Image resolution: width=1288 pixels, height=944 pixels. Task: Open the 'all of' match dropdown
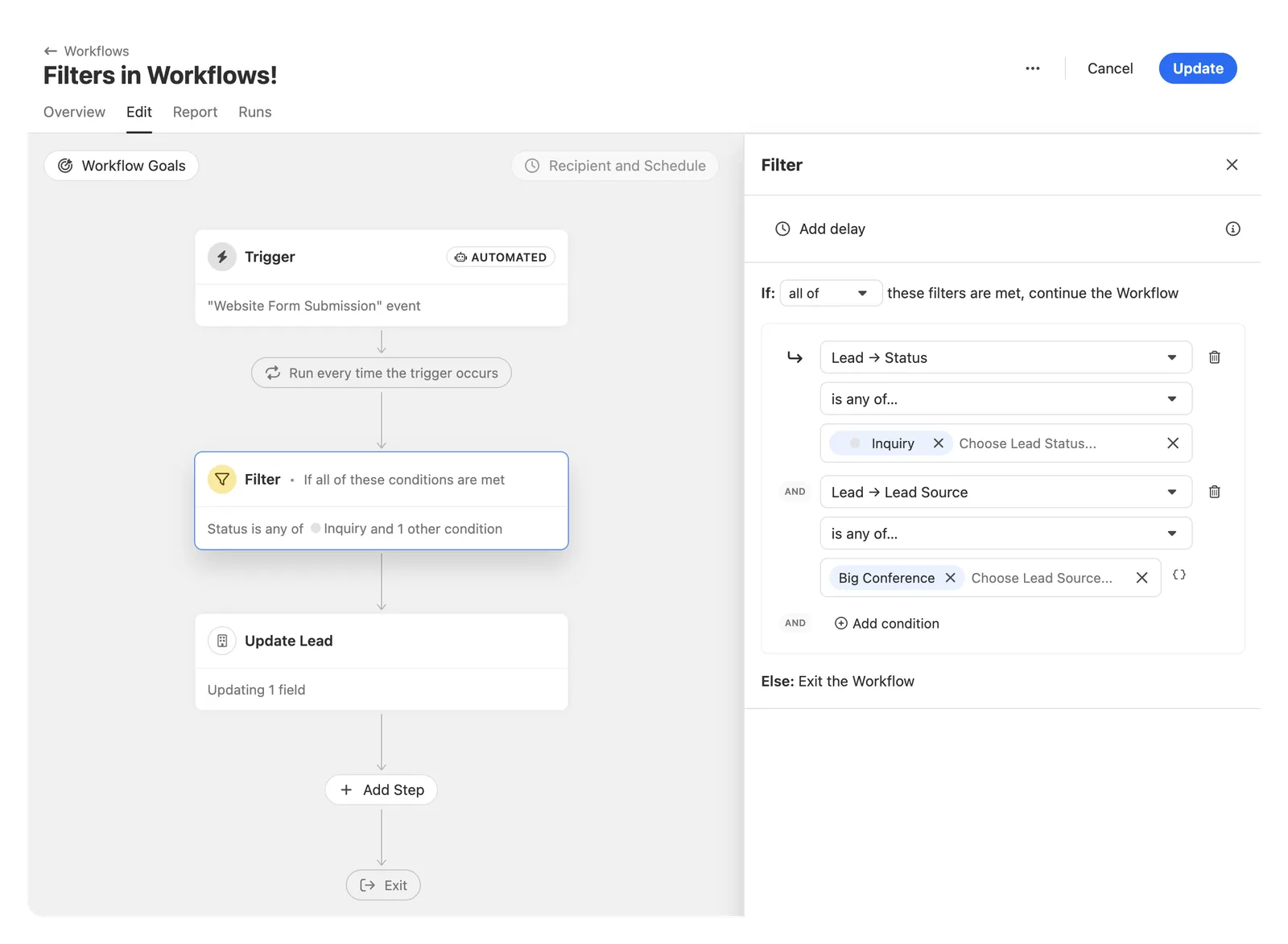pos(831,293)
